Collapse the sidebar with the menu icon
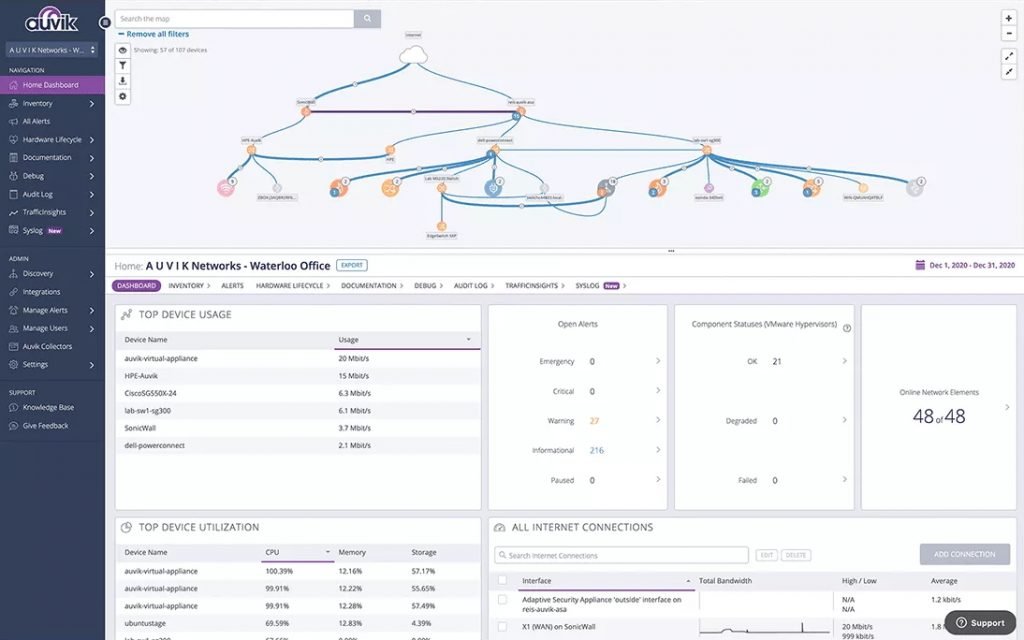 [106, 22]
